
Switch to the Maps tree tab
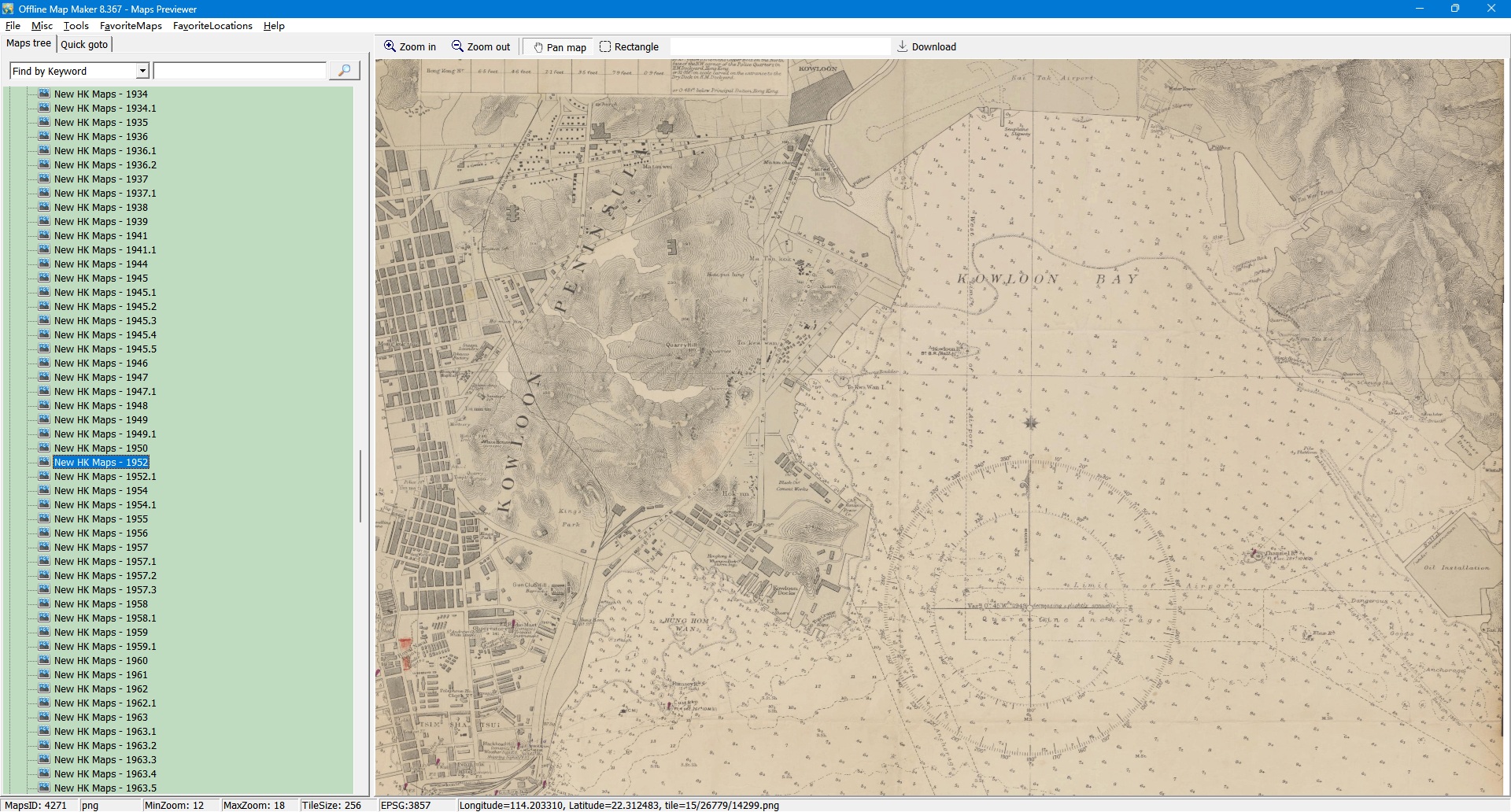(x=28, y=43)
